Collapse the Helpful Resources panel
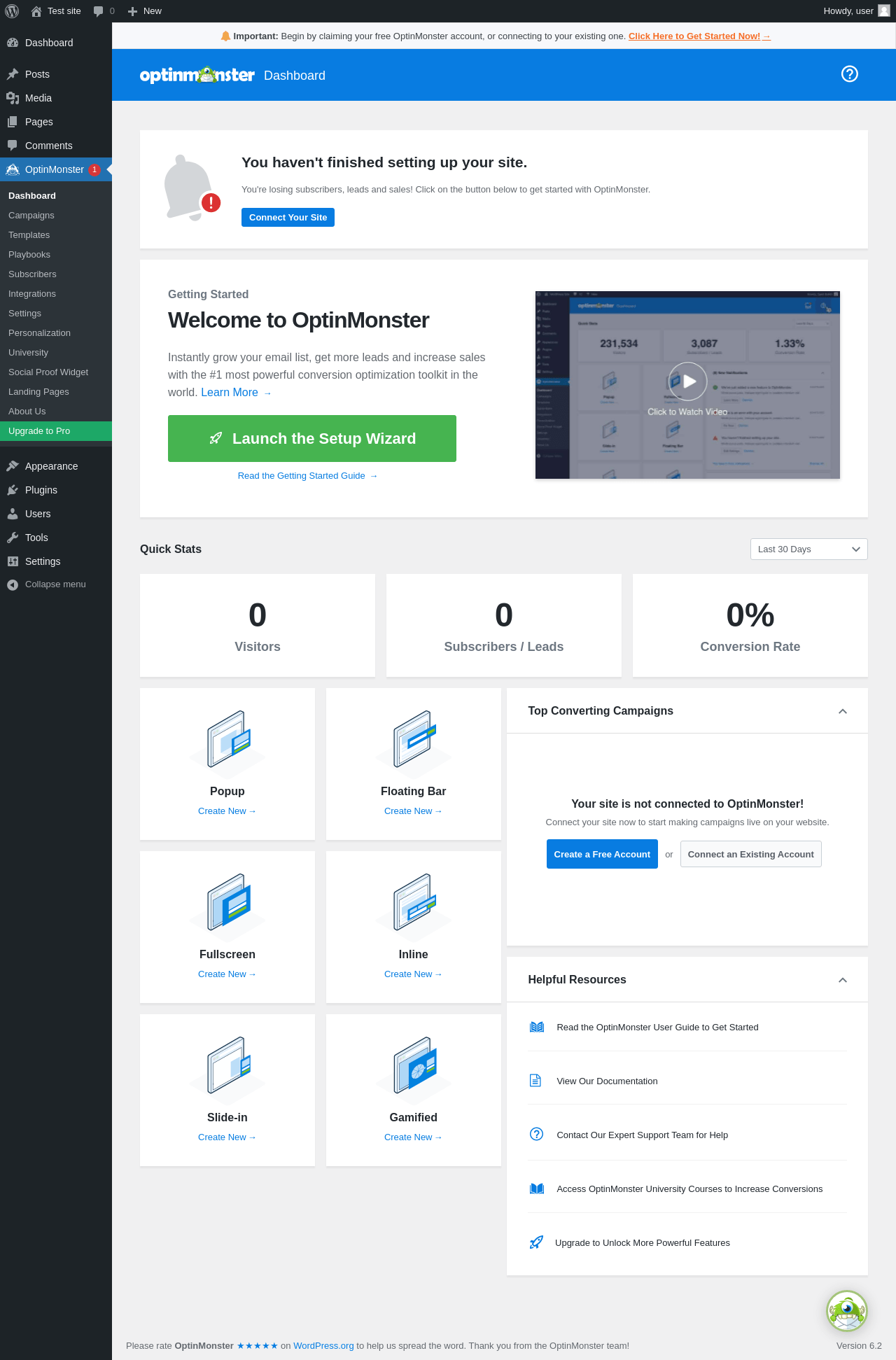The height and width of the screenshot is (1360, 896). click(843, 980)
